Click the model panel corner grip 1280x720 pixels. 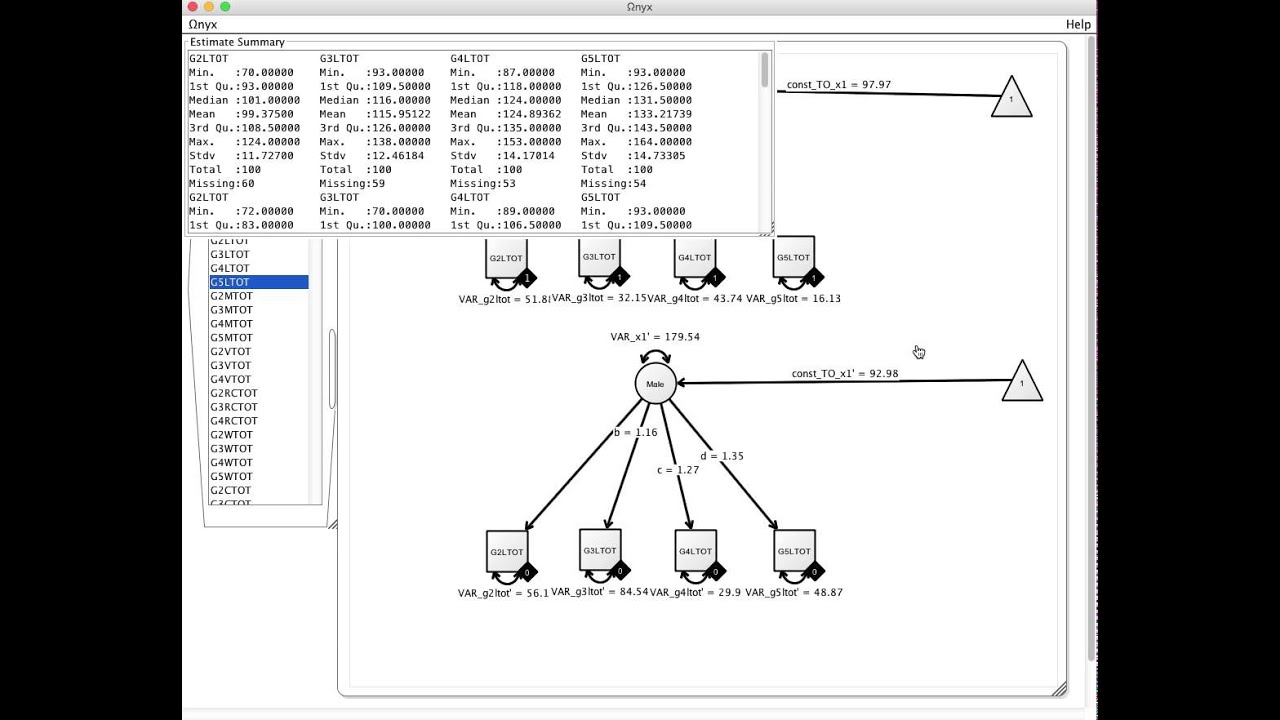[x=1060, y=689]
